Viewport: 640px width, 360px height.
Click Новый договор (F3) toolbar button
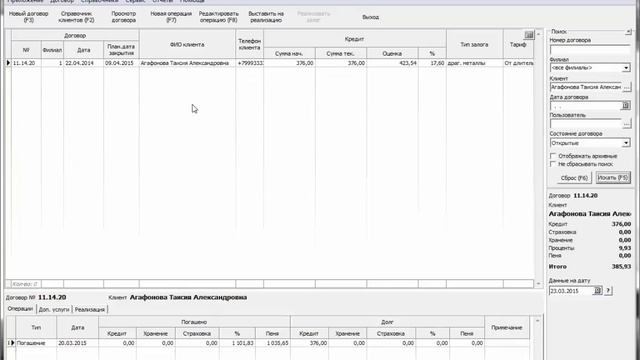29,17
